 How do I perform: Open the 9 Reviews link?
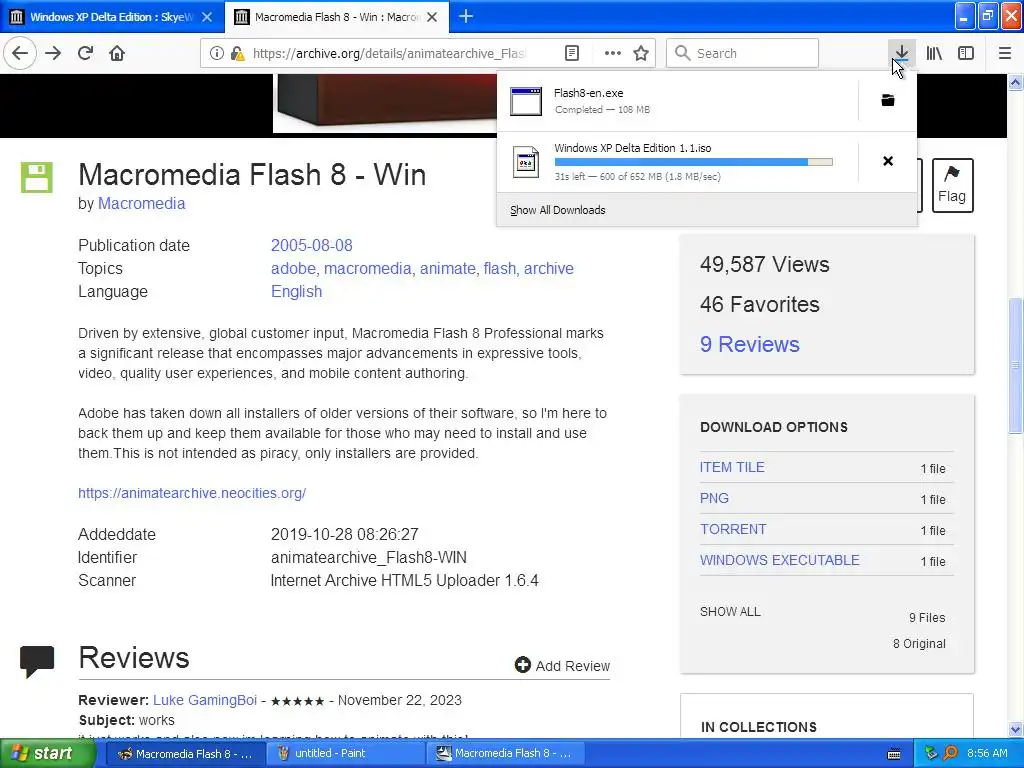click(750, 344)
